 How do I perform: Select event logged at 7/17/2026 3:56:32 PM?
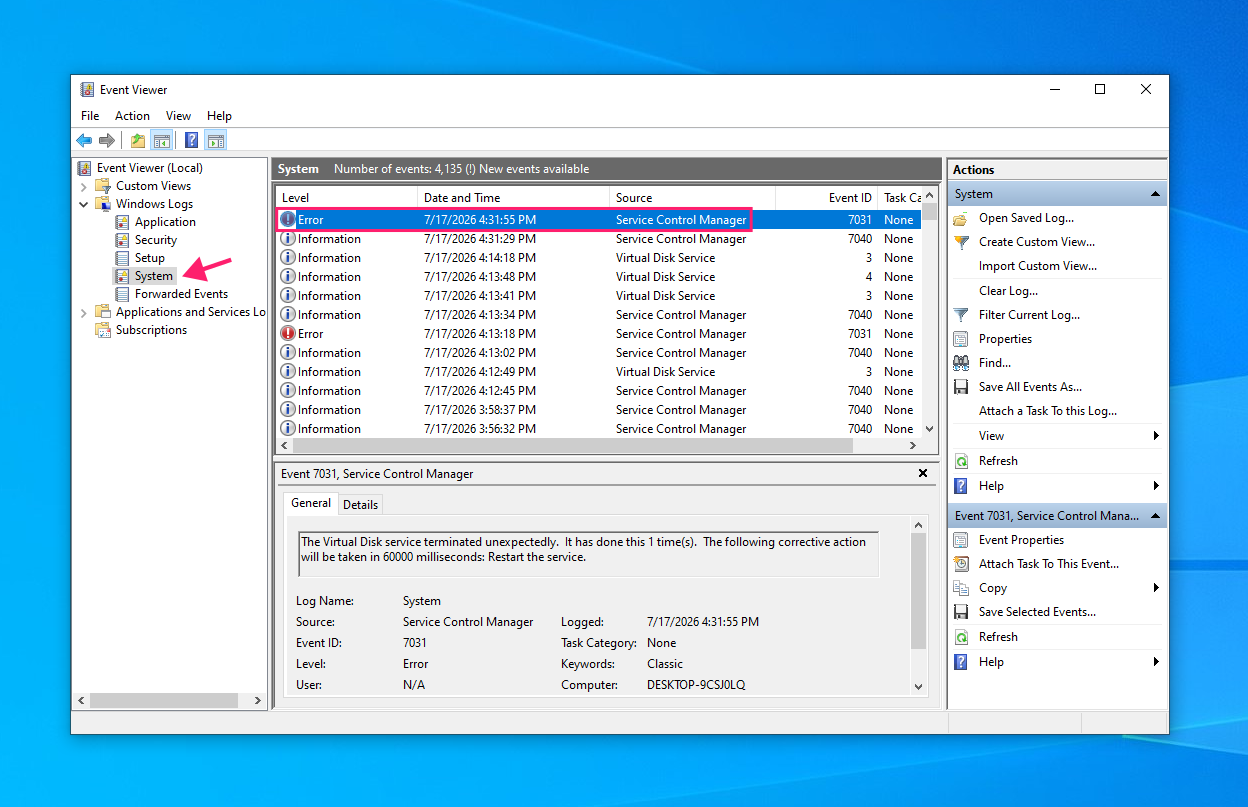click(598, 429)
